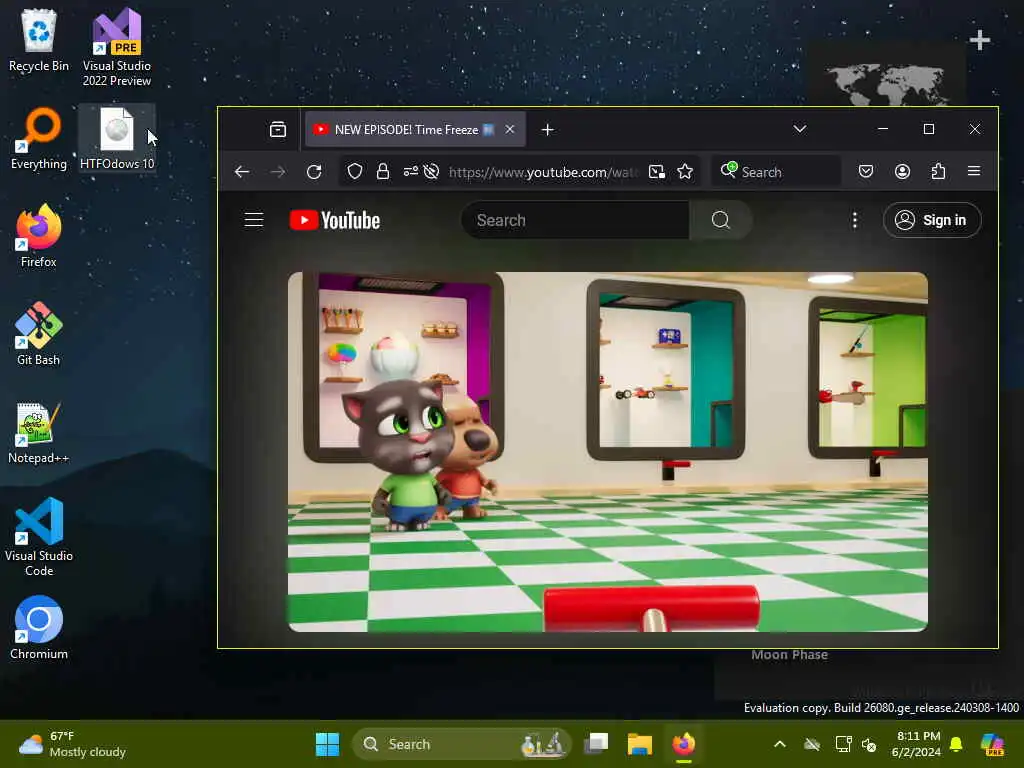Open the YouTube guide hamburger menu
Image resolution: width=1024 pixels, height=768 pixels.
[x=254, y=220]
